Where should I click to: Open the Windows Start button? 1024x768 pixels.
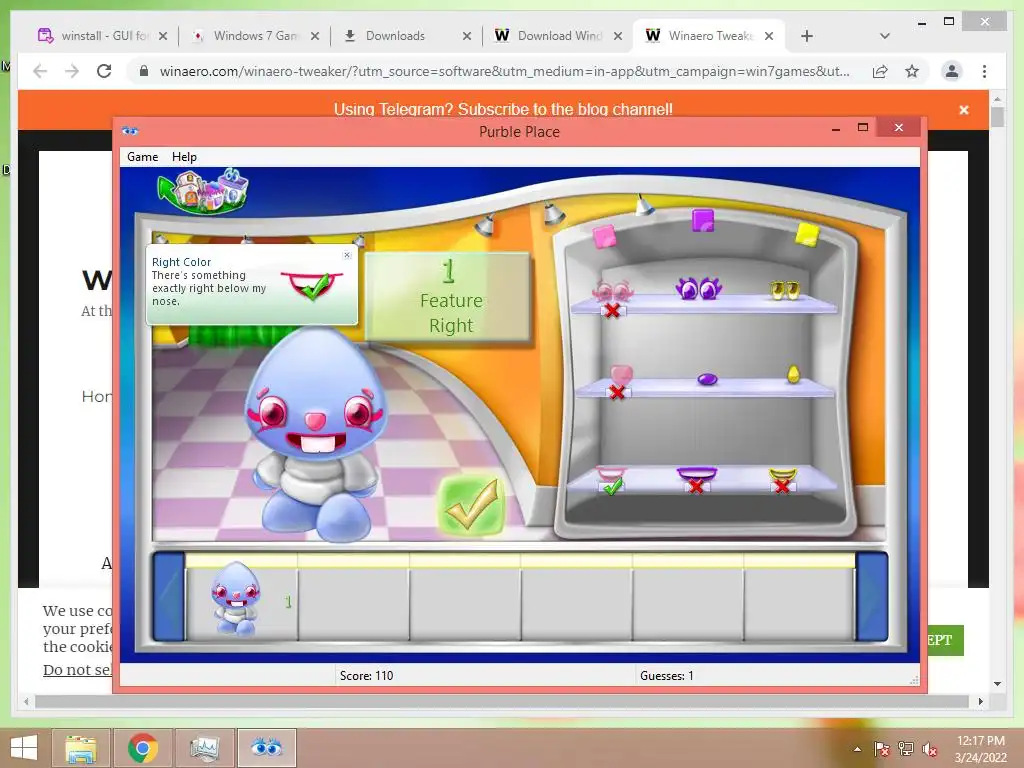click(x=24, y=748)
